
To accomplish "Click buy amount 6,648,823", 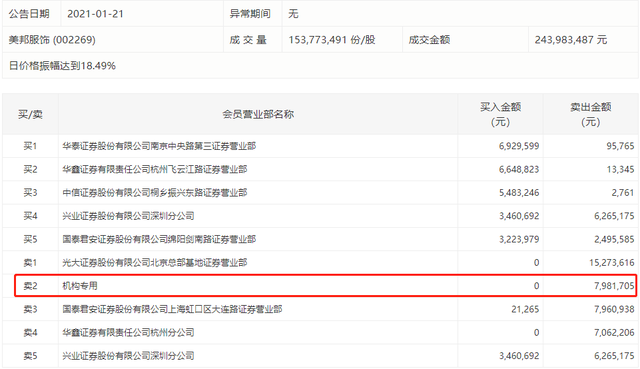I will [519, 169].
